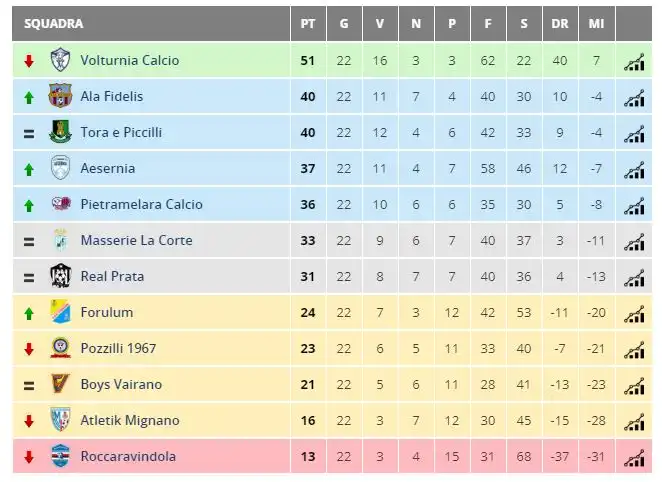Click the Tora e Piccilli team crest
The height and width of the screenshot is (482, 662).
point(60,132)
